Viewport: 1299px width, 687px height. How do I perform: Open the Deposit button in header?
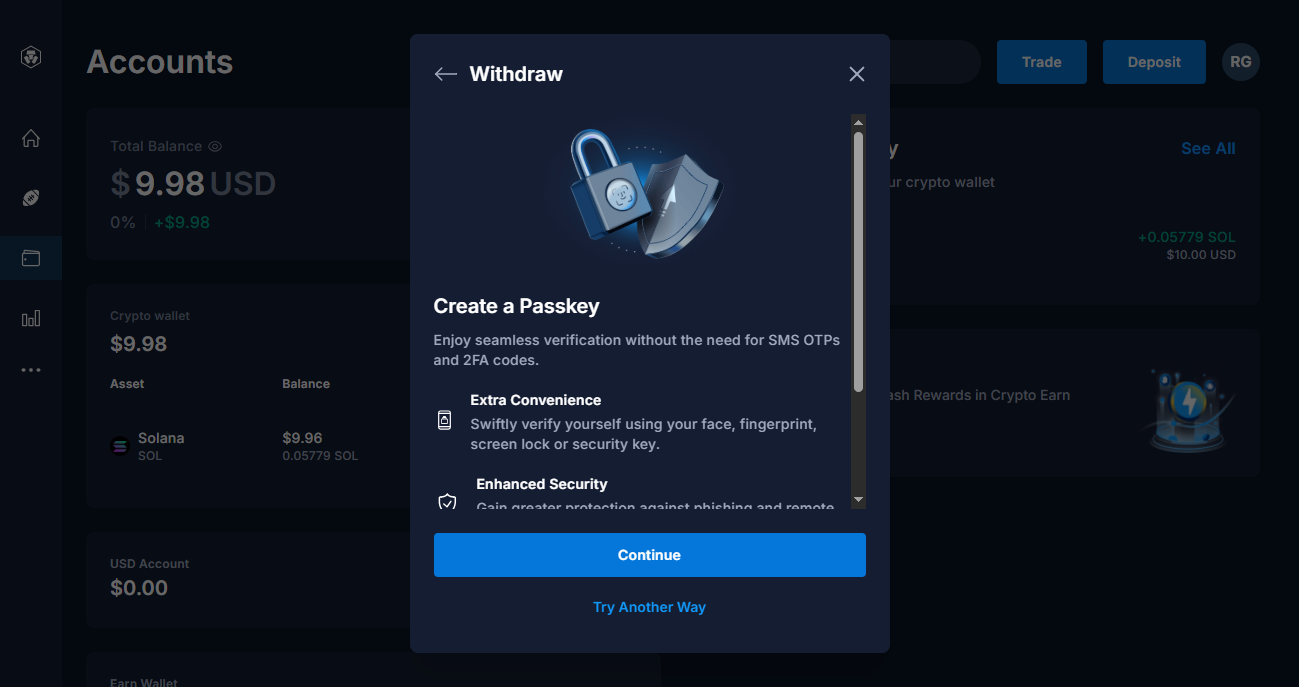(x=1154, y=62)
